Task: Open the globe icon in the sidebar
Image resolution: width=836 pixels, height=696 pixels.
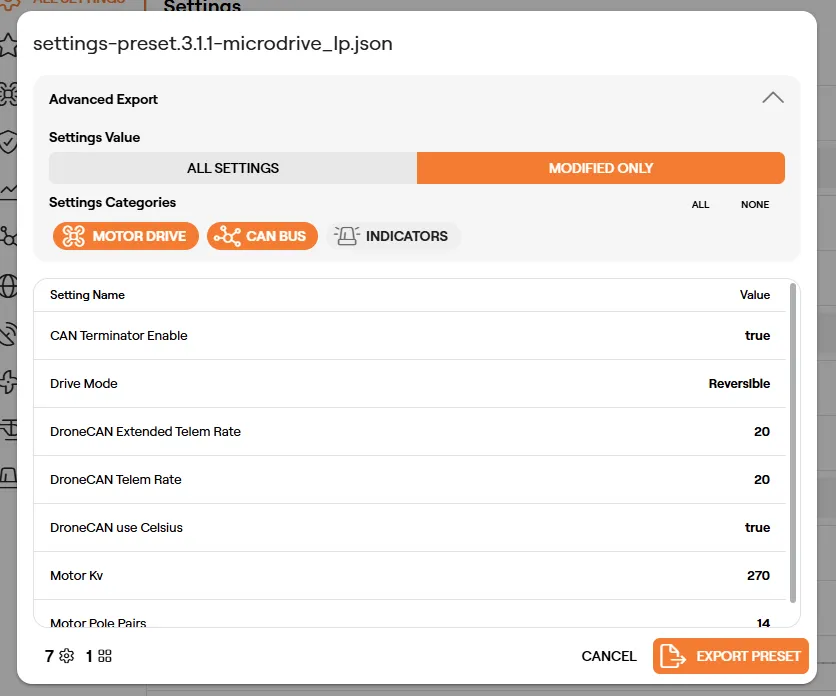Action: tap(9, 286)
